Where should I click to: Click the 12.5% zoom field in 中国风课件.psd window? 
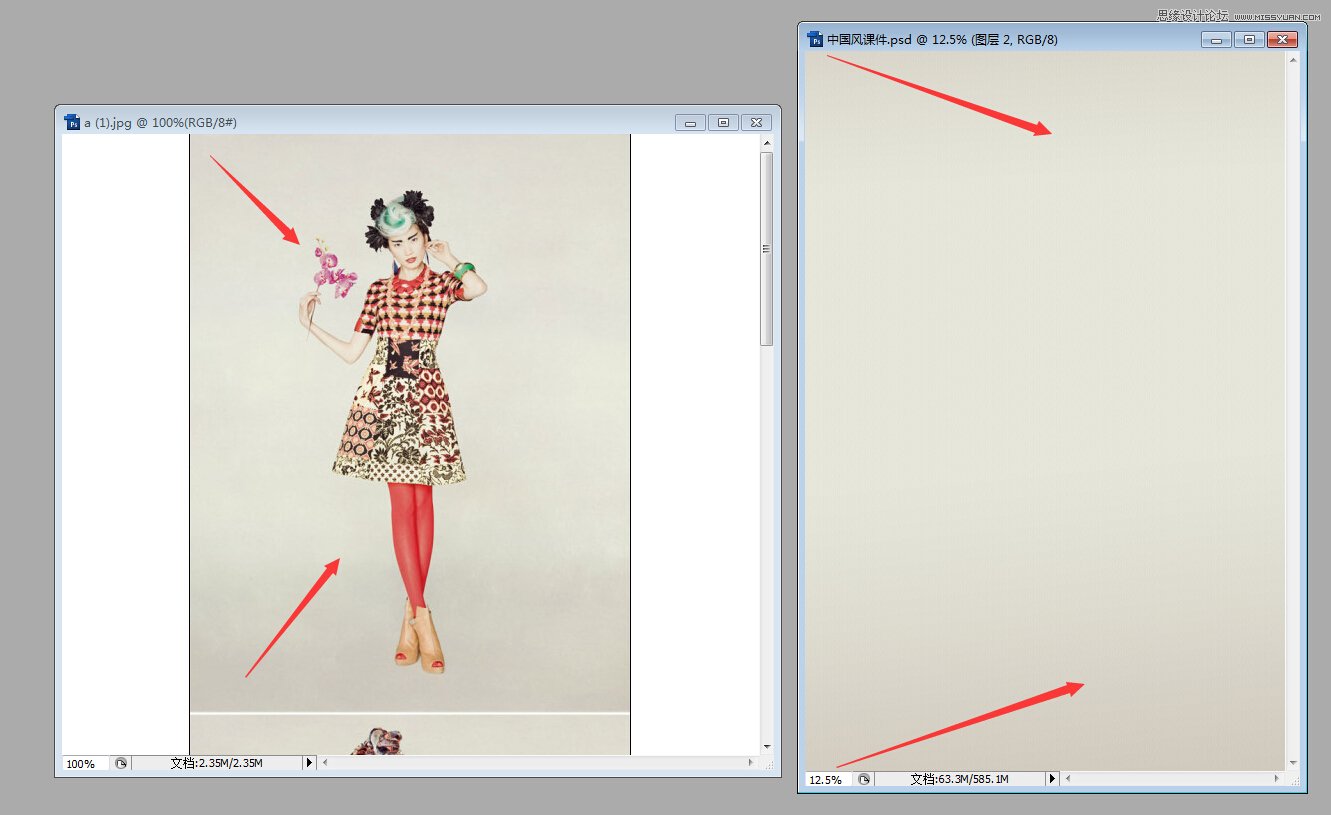pyautogui.click(x=829, y=779)
